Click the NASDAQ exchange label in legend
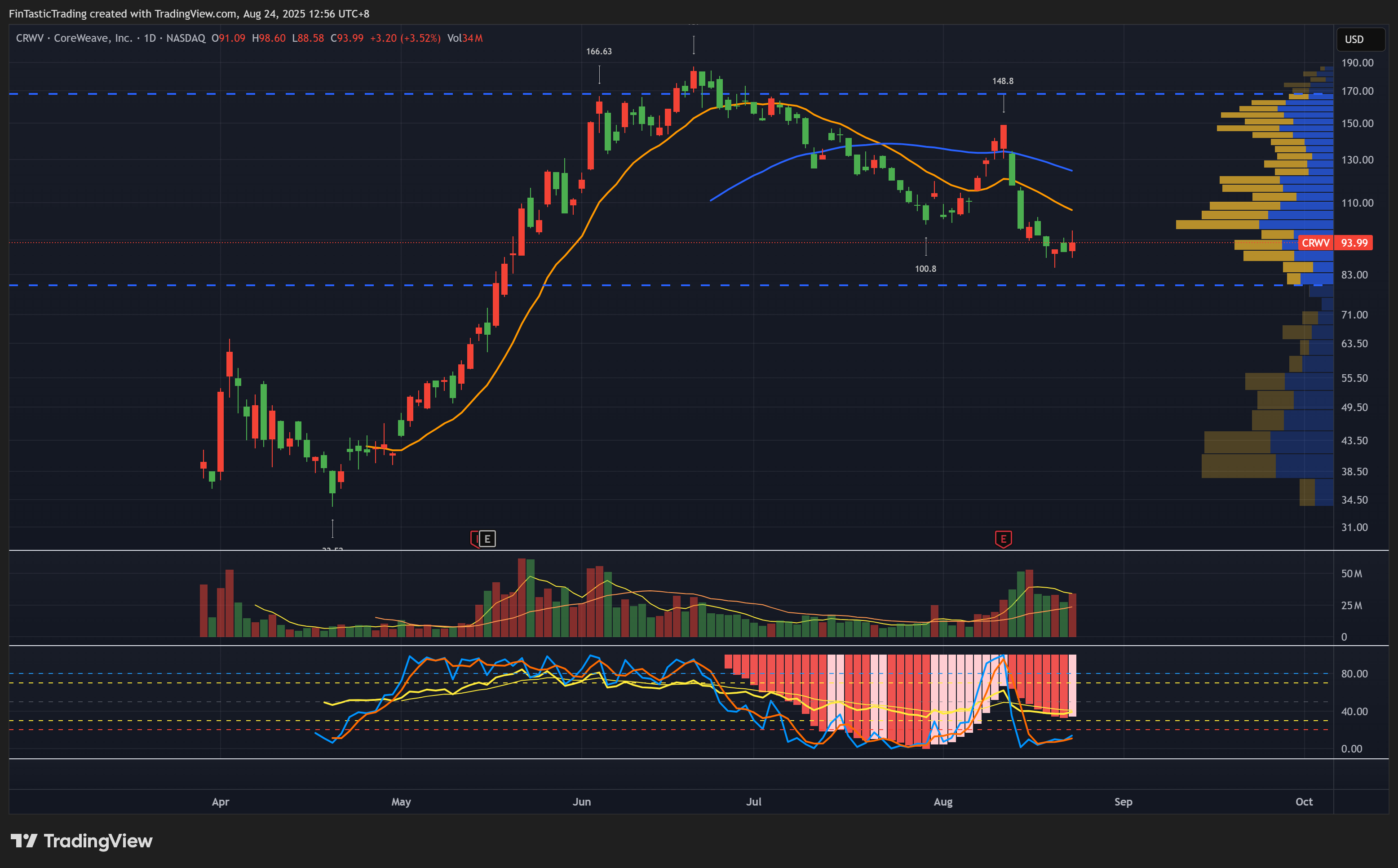The height and width of the screenshot is (868, 1398). pos(186,39)
